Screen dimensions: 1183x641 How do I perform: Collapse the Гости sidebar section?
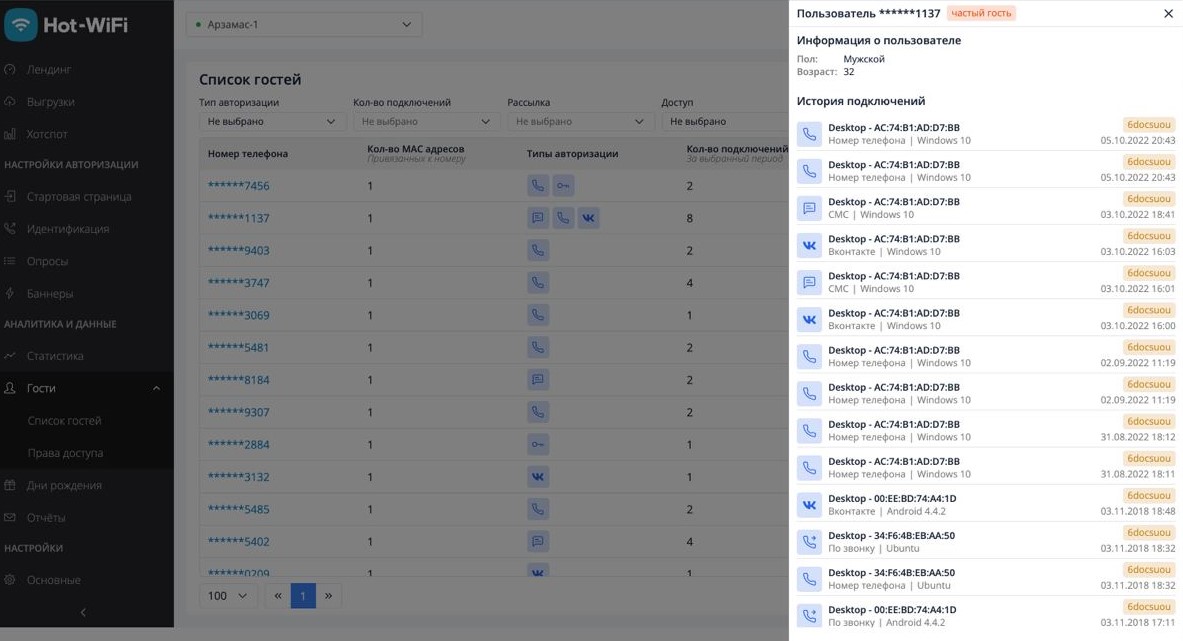tap(156, 388)
